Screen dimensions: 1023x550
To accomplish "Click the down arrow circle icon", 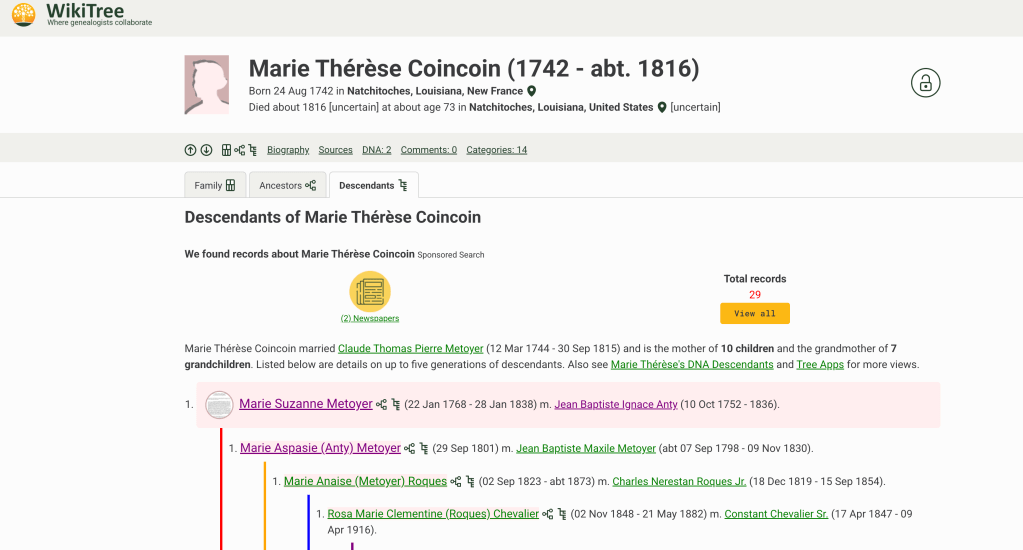I will [x=206, y=150].
